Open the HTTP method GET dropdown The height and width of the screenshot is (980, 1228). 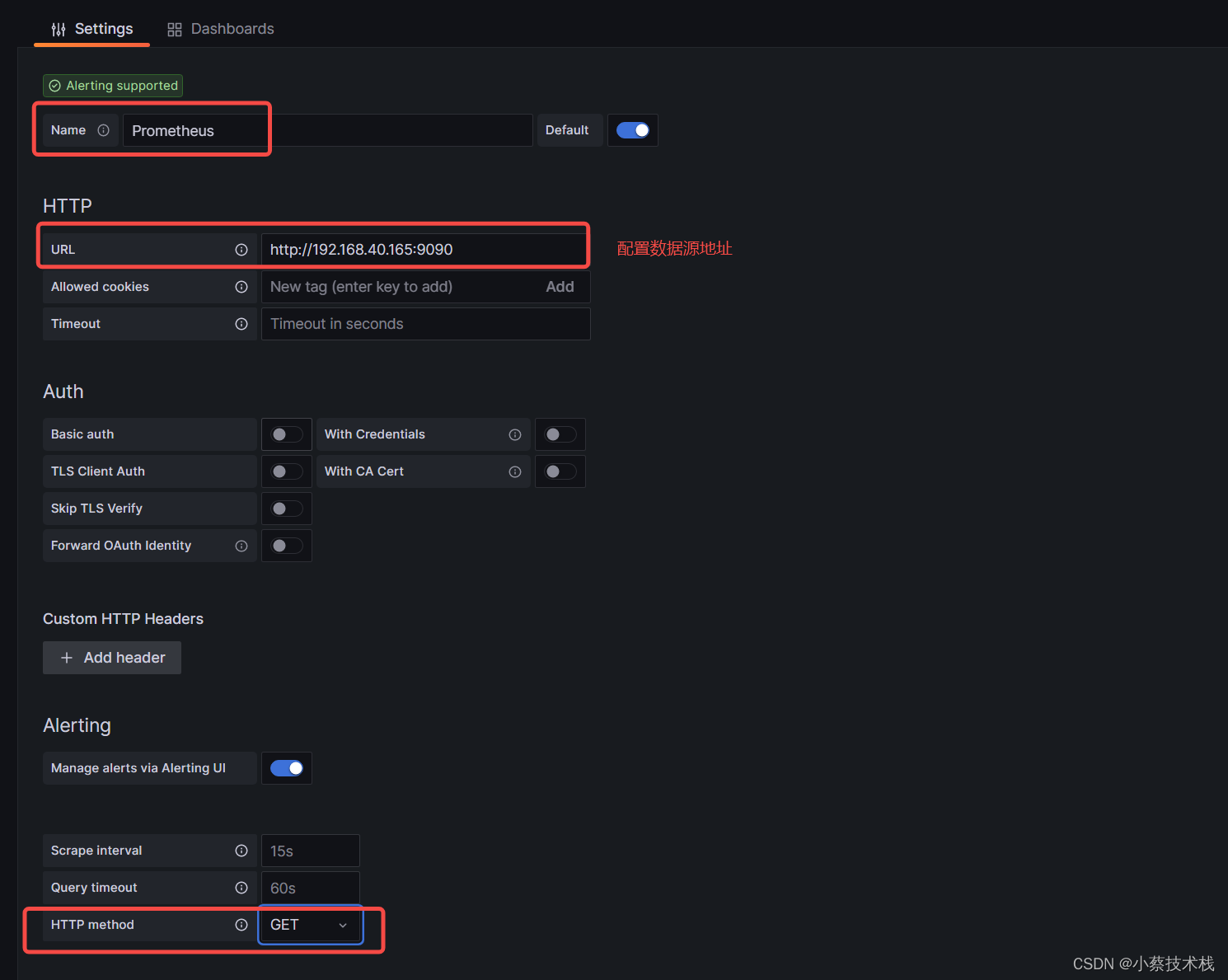point(311,925)
